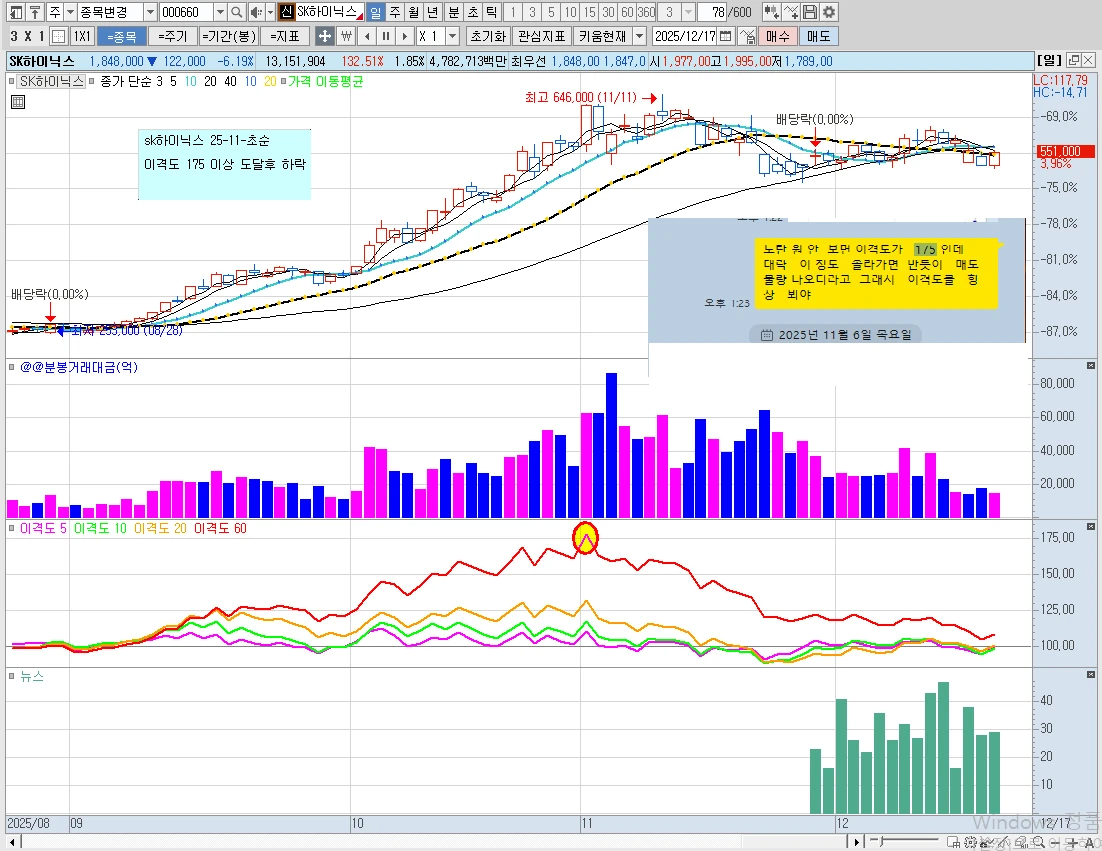Screen dimensions: 1102x851
Task: Click the 관심지표 button
Action: click(x=541, y=36)
